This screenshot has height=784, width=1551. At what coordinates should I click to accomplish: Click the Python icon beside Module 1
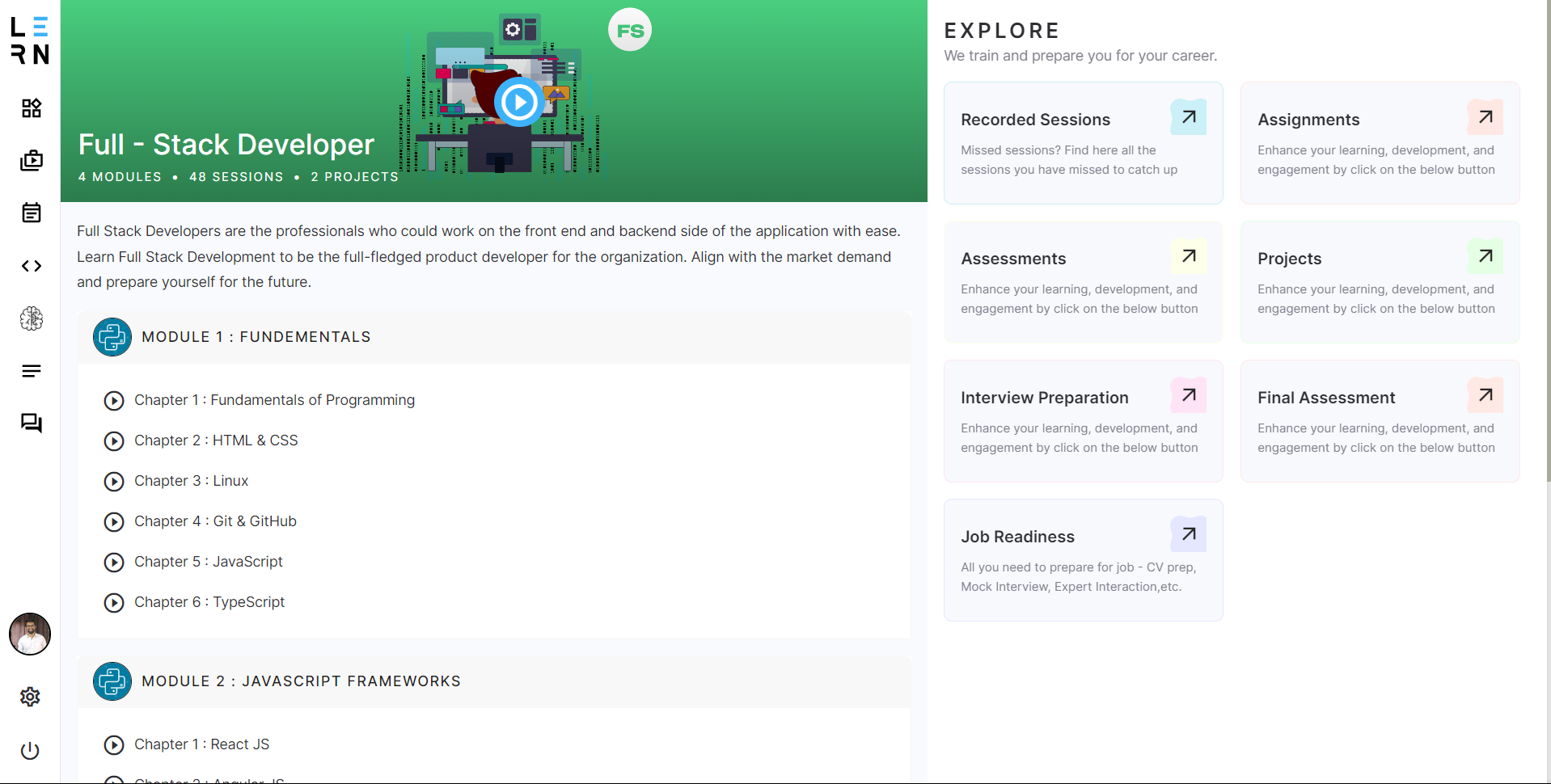(112, 337)
